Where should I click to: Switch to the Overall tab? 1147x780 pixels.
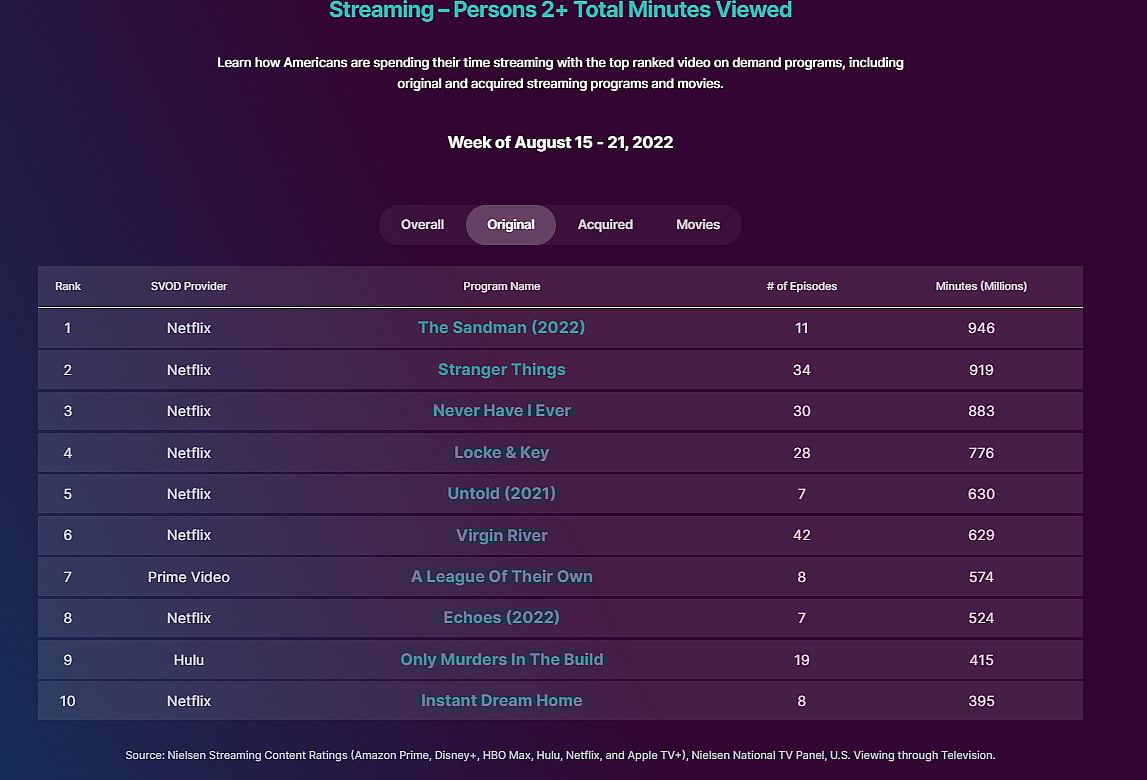pos(422,225)
